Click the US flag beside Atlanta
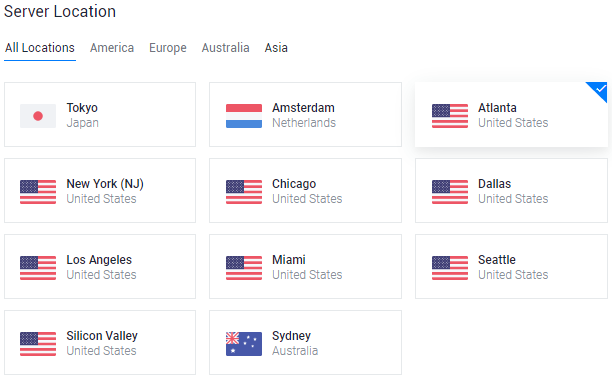 point(450,116)
